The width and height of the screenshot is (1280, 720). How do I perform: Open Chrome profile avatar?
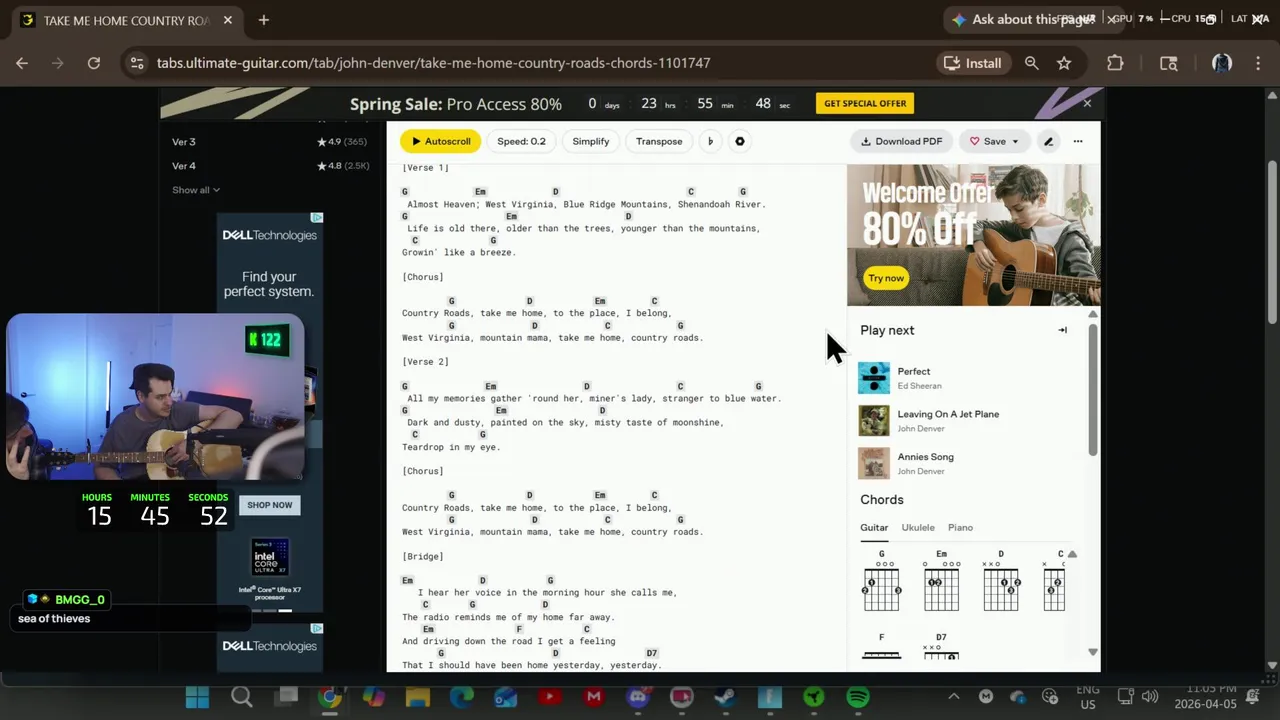click(1221, 63)
